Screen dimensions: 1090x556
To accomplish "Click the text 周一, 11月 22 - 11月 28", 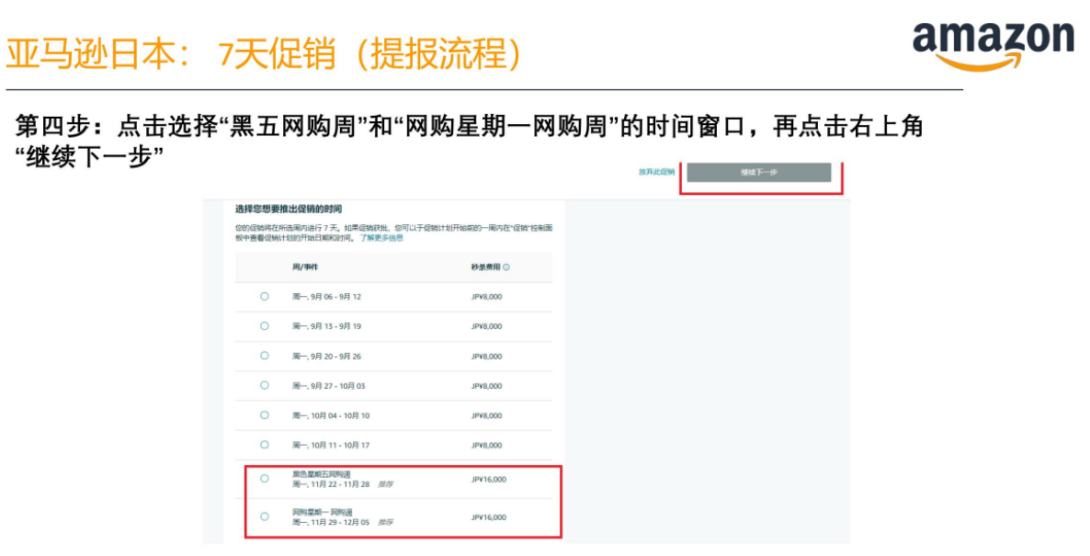I will tap(331, 484).
